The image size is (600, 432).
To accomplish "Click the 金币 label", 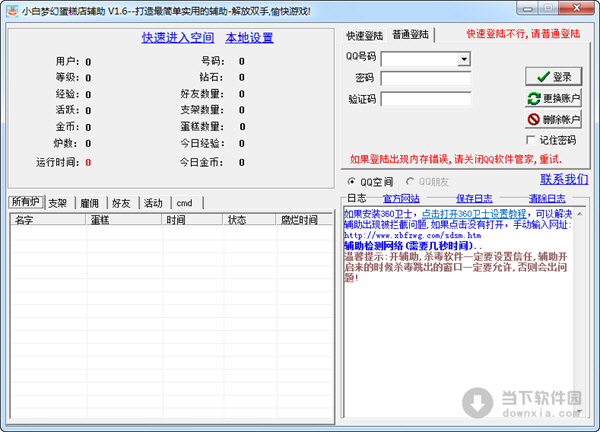I will (x=67, y=126).
